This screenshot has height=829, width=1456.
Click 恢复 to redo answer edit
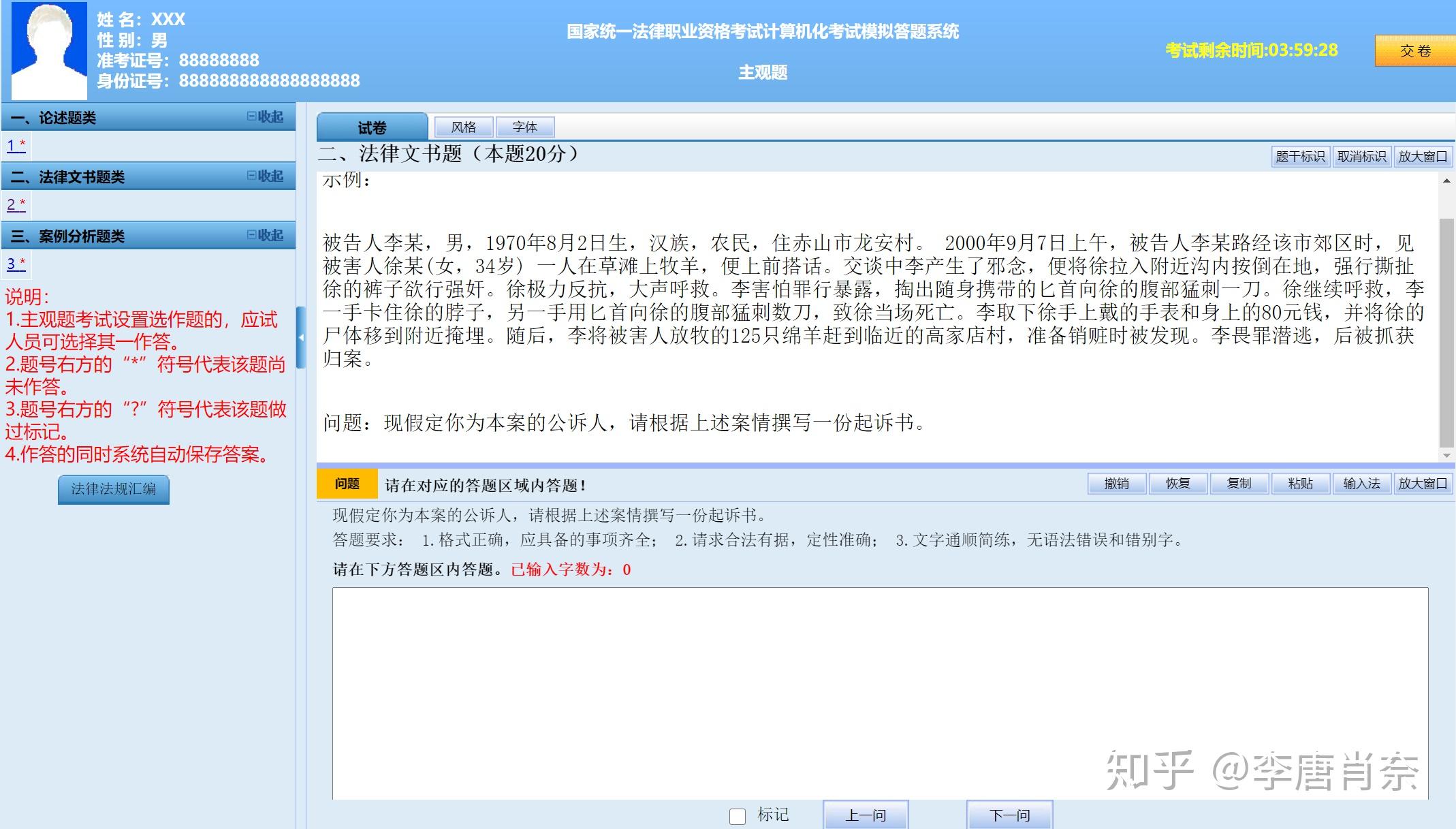click(x=1178, y=484)
